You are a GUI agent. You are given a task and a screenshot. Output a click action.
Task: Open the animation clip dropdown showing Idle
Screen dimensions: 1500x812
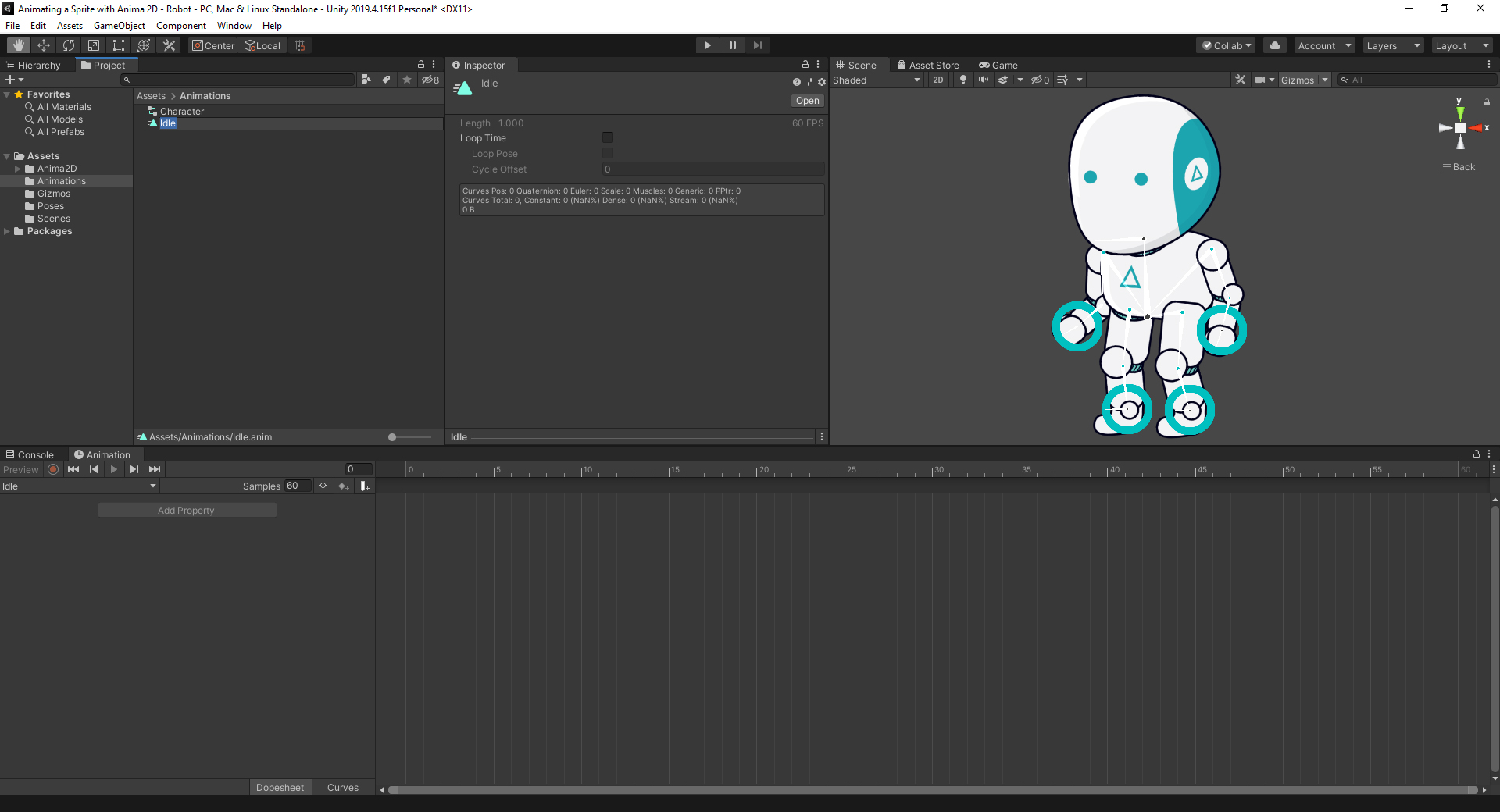(78, 486)
